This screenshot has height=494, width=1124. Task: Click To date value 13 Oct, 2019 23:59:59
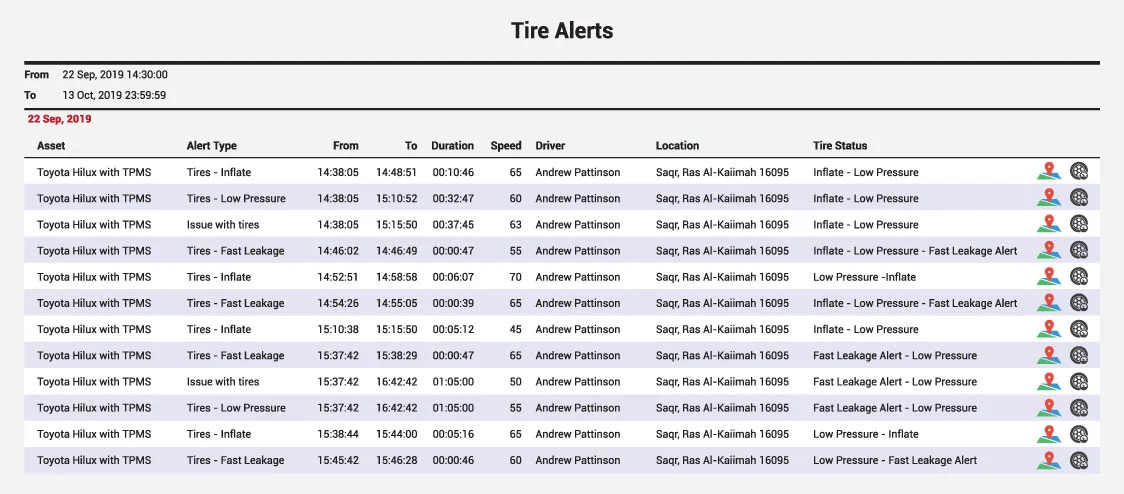point(114,96)
